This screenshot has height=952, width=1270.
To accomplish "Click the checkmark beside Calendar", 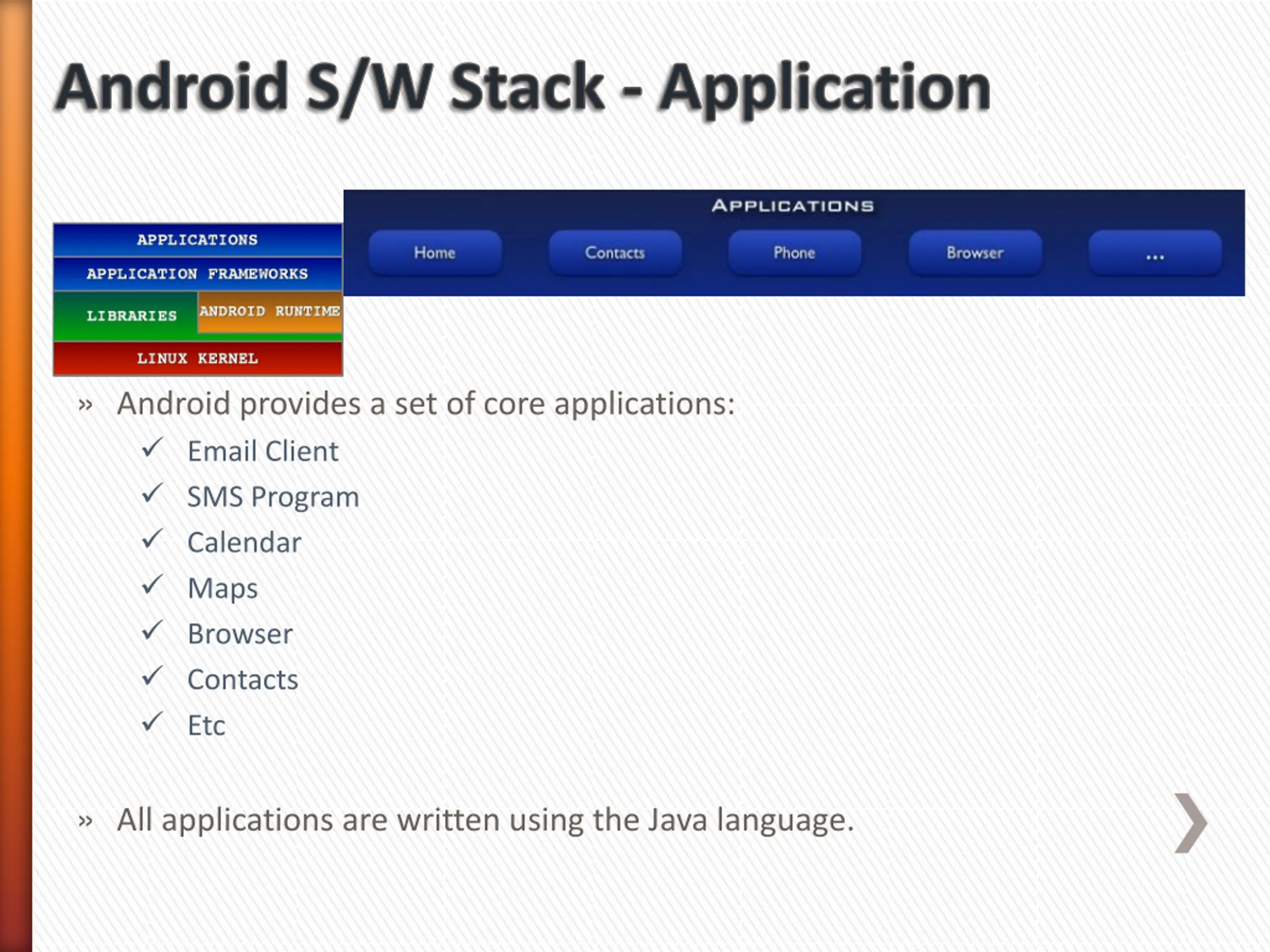I will [x=153, y=539].
